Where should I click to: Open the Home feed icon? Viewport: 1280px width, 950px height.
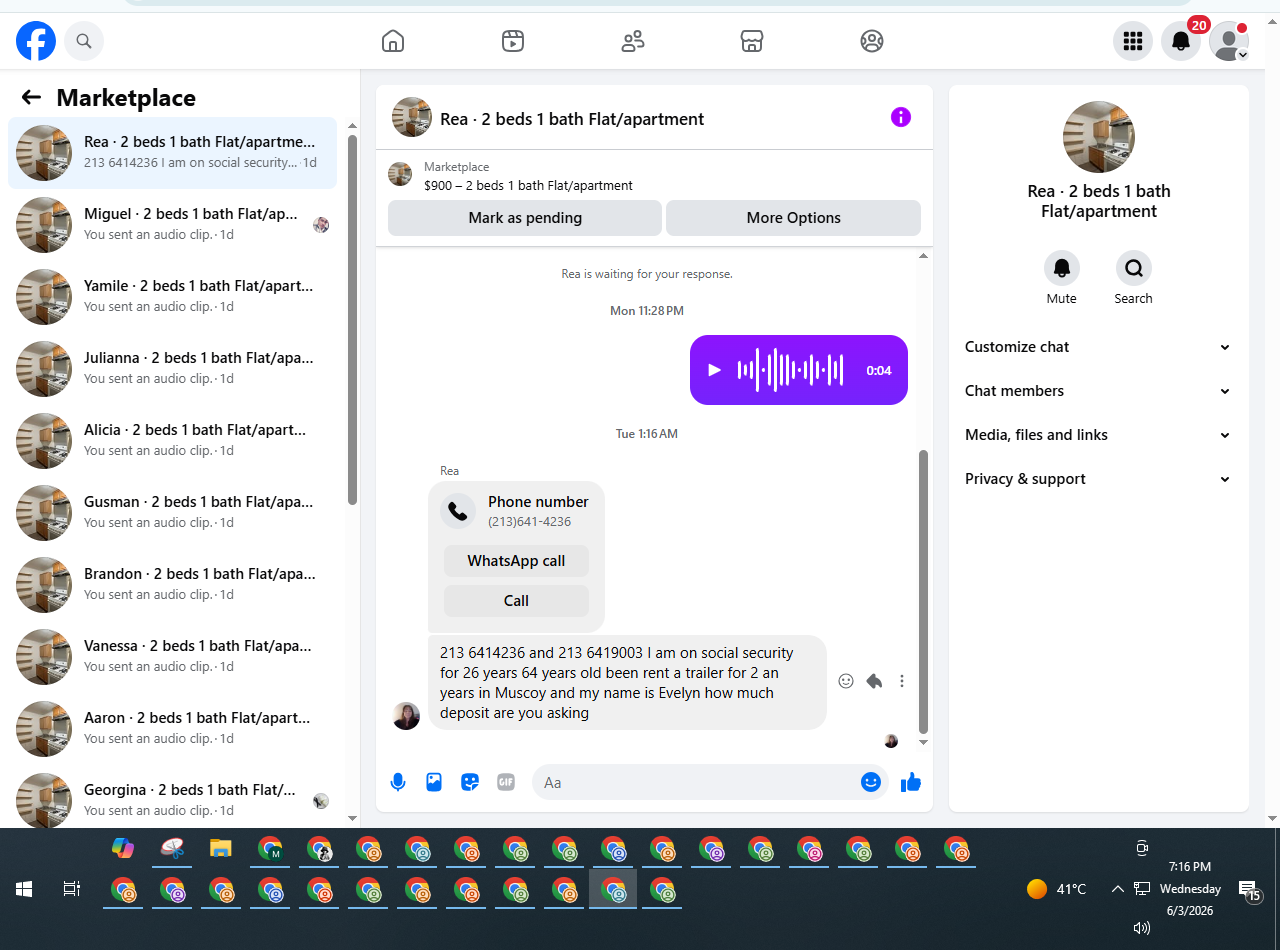click(x=393, y=41)
